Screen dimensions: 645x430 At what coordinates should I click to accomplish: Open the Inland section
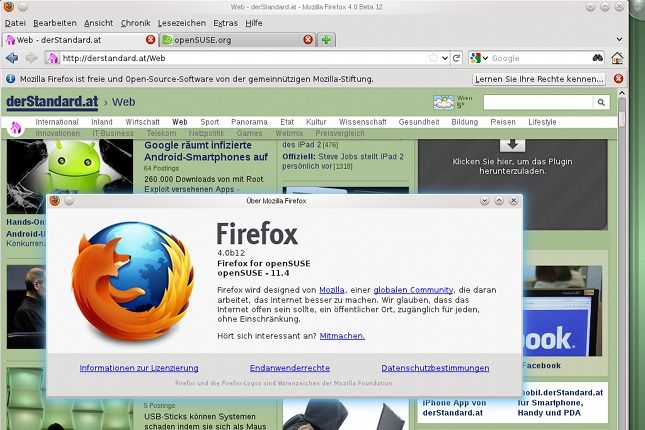coord(102,122)
